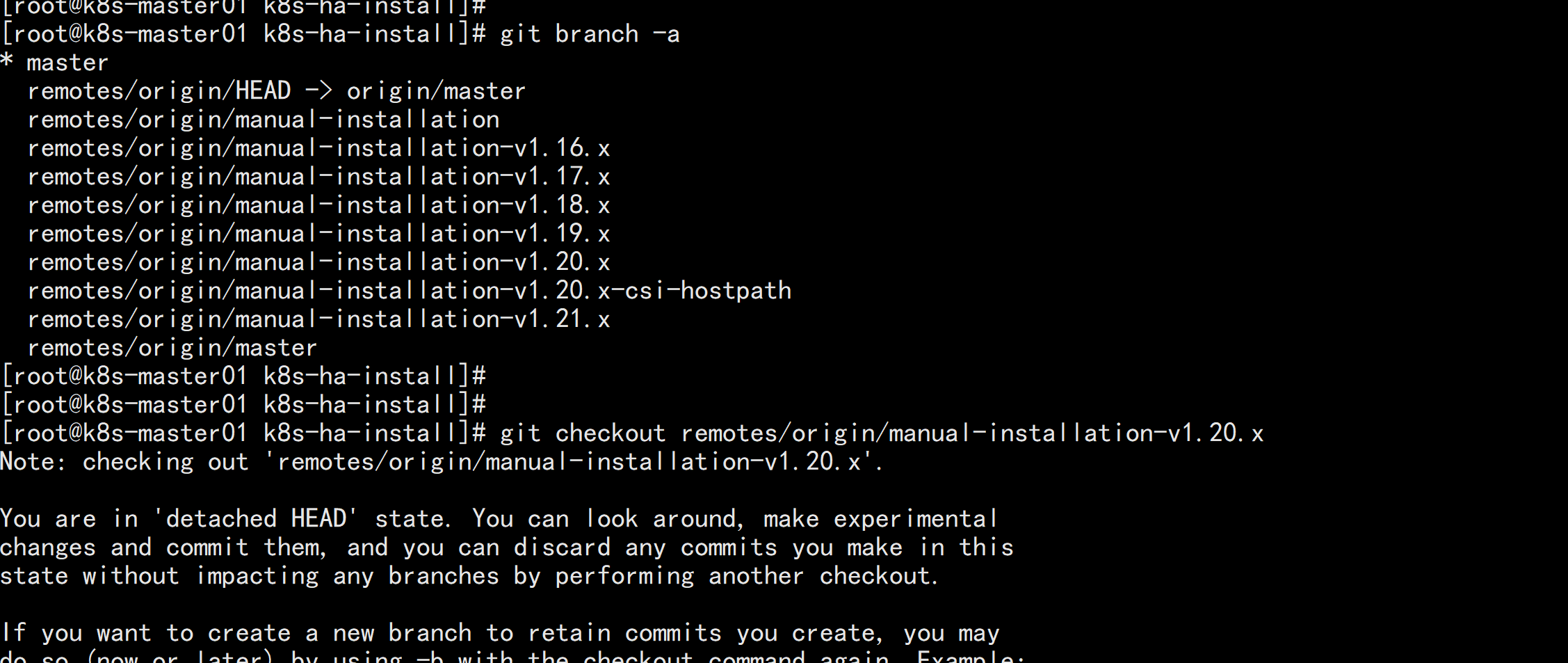Click the line starting 'If you want to create'

click(x=500, y=633)
